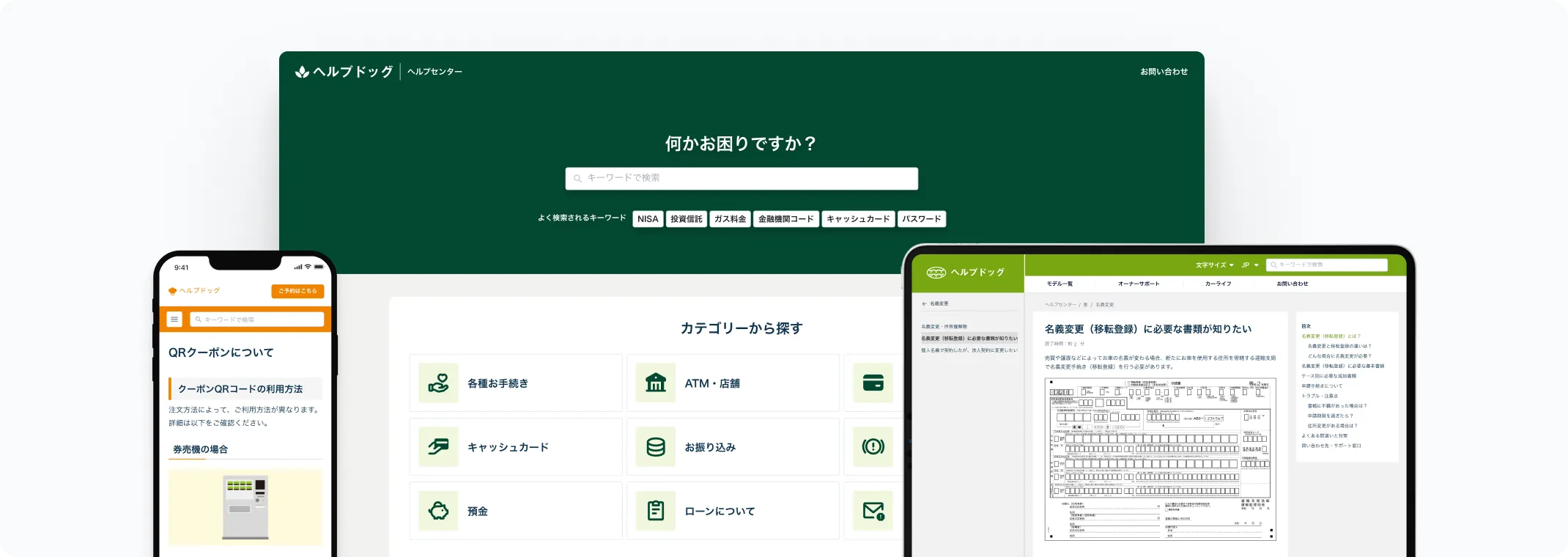Select 名義変更(移転登録)に必要な書類が知りたい in the tablet sidebar
Viewport: 1568px width, 557px height.
[969, 339]
